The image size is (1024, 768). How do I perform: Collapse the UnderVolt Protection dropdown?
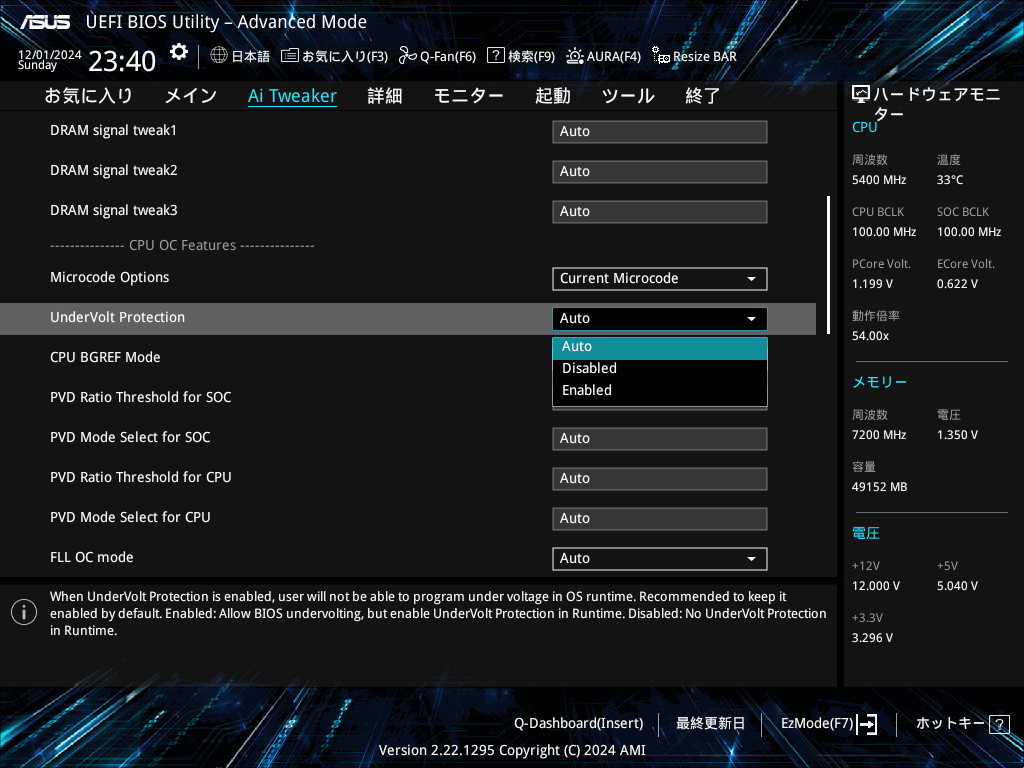tap(660, 319)
